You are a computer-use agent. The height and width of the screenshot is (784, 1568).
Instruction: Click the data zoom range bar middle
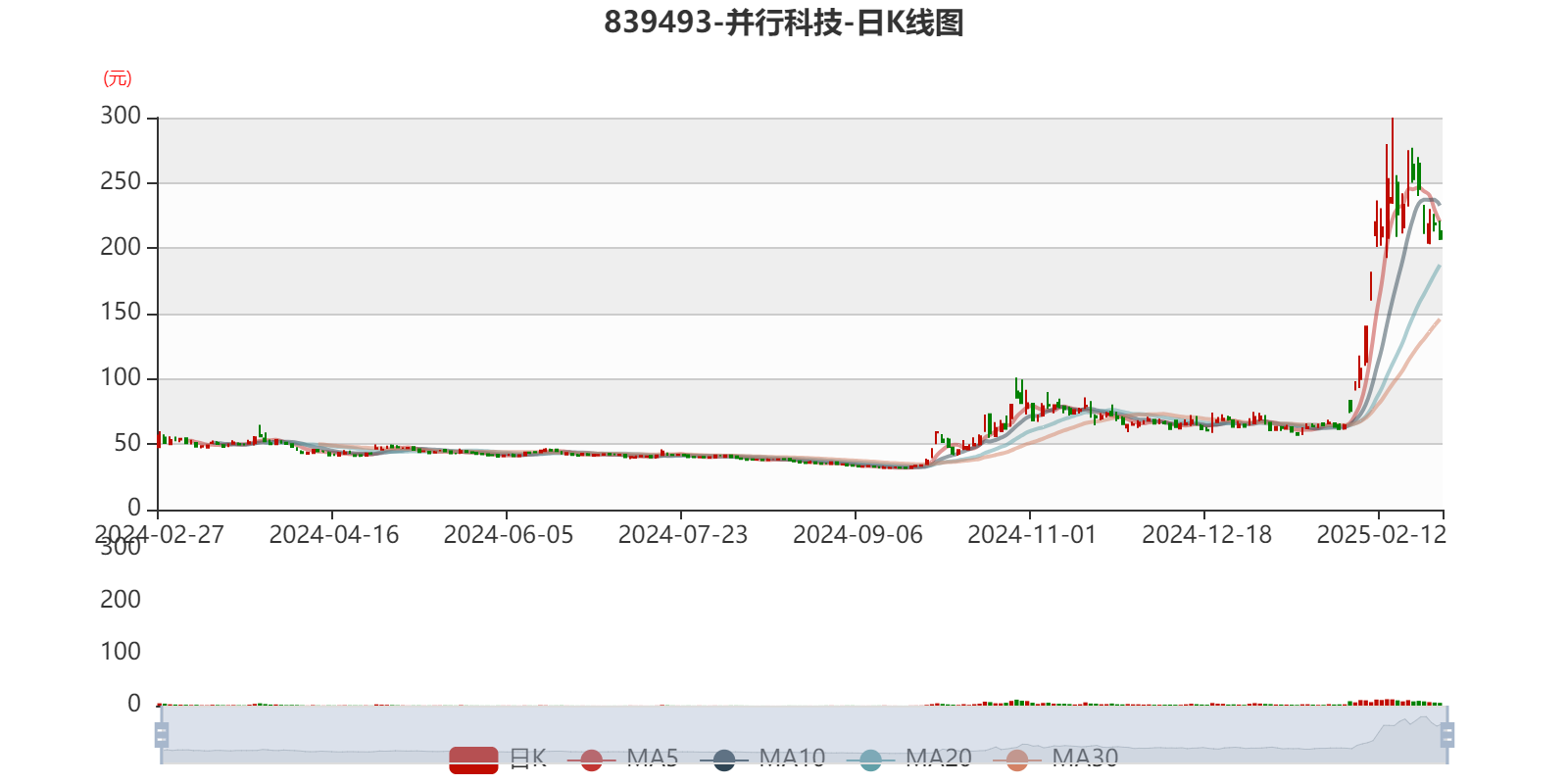(804, 735)
